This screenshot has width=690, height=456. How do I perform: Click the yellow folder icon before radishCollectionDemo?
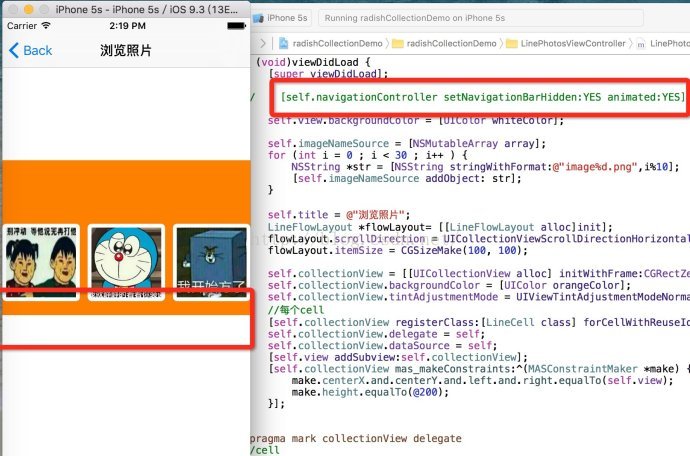click(398, 43)
